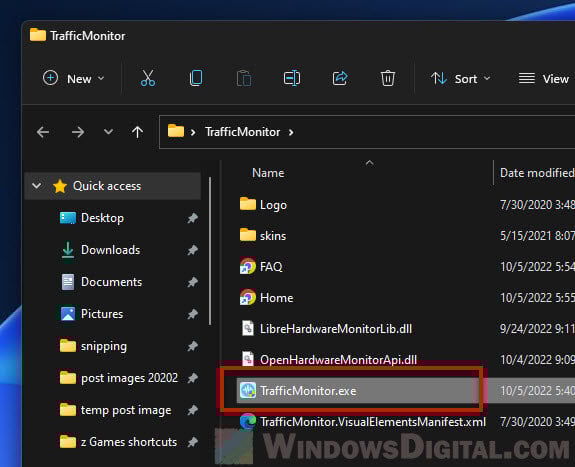Go forward with the right arrow
575x467 pixels.
tap(78, 132)
